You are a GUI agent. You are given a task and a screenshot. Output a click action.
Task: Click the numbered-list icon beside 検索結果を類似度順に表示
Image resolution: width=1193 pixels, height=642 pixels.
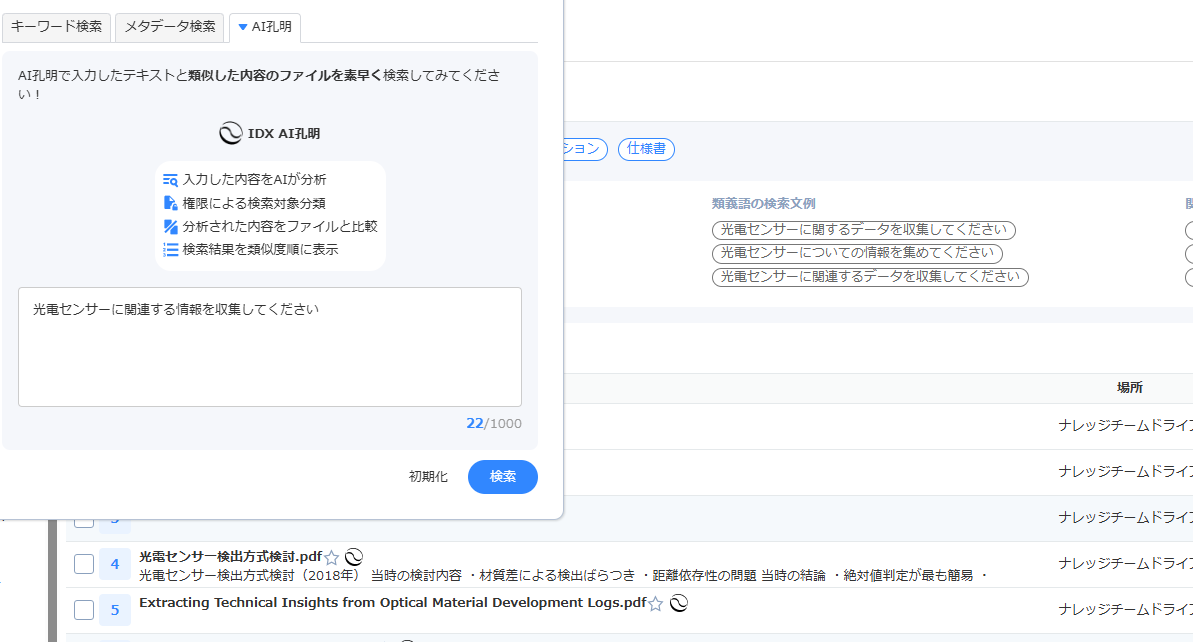pos(170,249)
